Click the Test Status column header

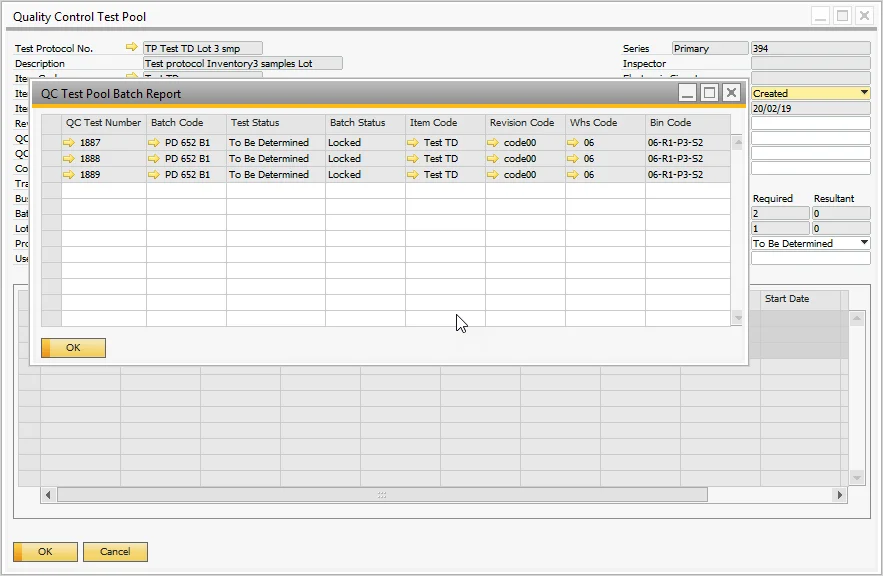tap(276, 123)
